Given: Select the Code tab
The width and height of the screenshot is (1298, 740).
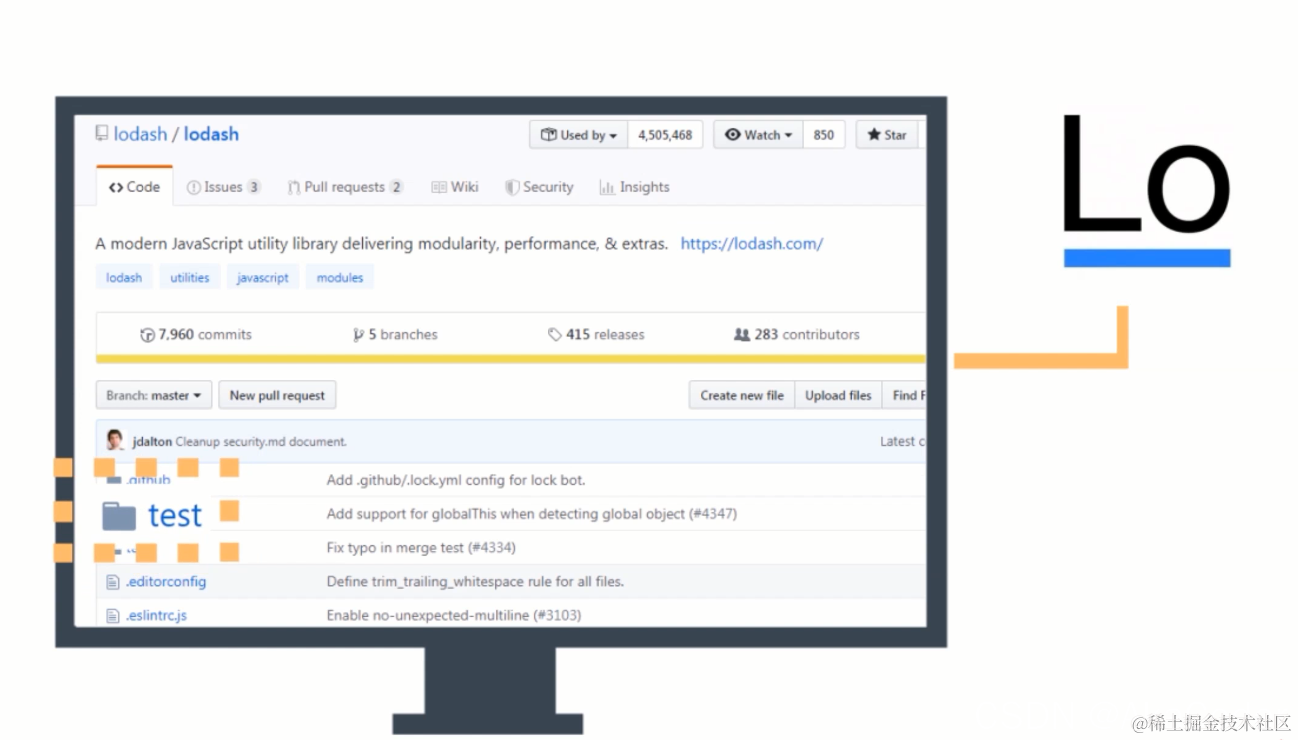Looking at the screenshot, I should click(134, 187).
